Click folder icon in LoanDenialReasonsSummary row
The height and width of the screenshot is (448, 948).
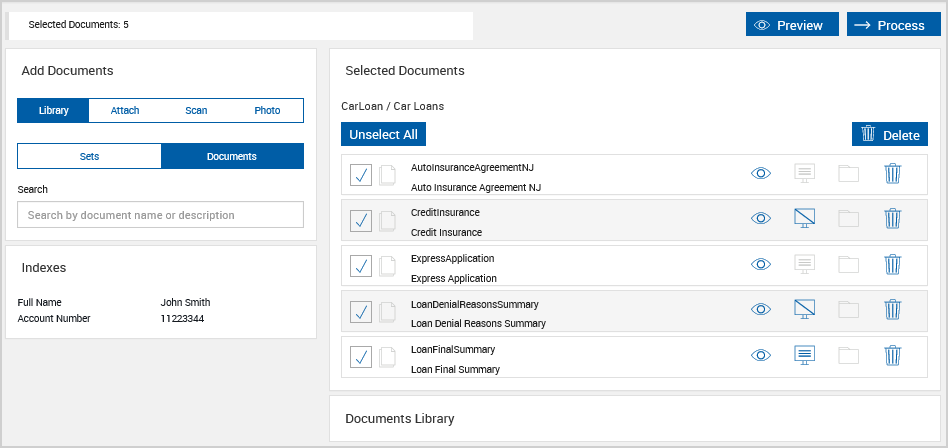[x=849, y=310]
